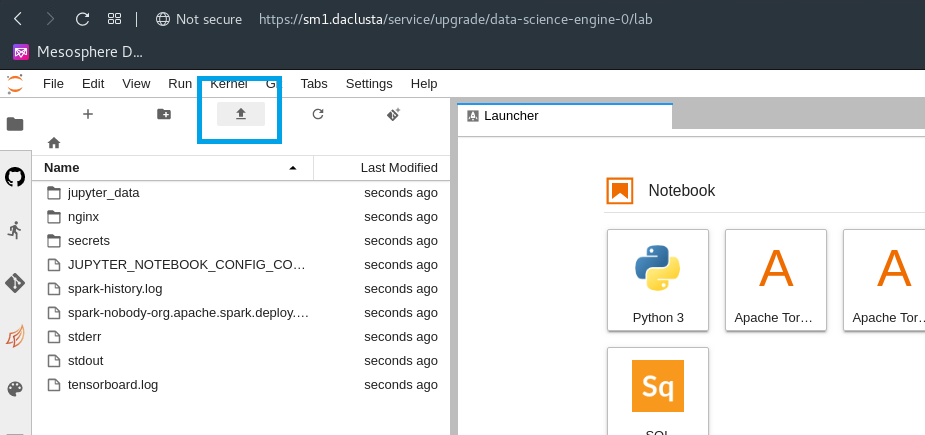Click the browser back arrow
The image size is (925, 435).
coord(18,19)
